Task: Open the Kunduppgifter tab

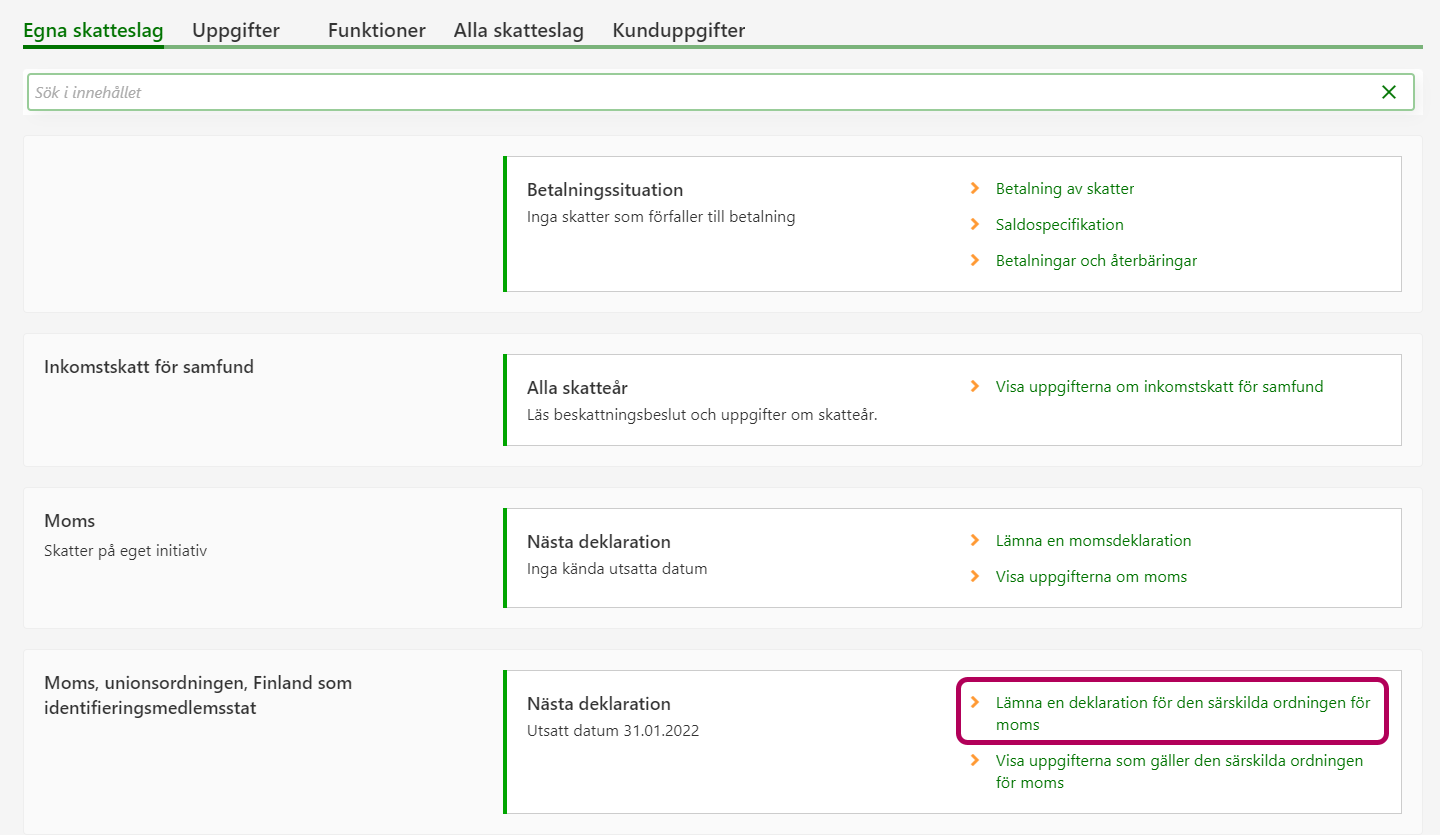Action: [678, 30]
